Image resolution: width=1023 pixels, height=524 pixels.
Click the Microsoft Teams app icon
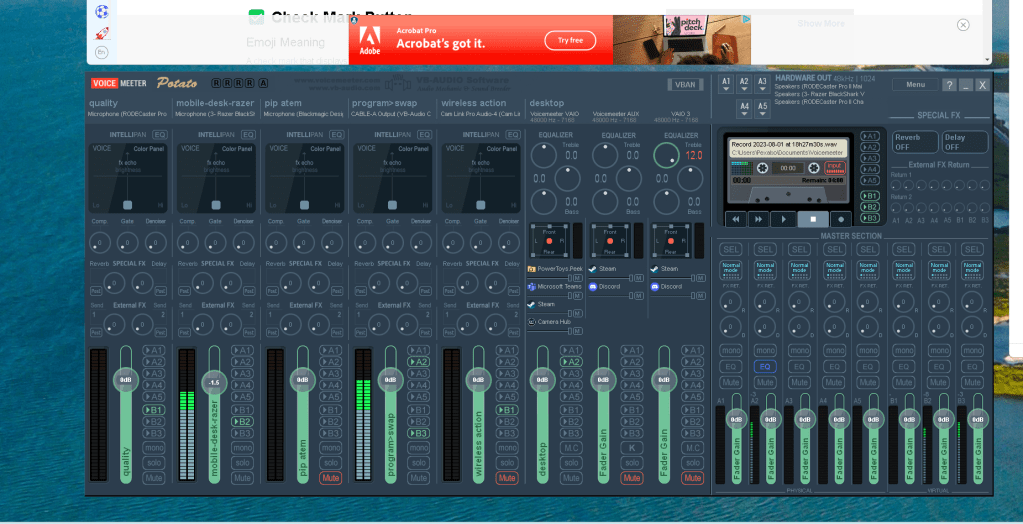532,286
